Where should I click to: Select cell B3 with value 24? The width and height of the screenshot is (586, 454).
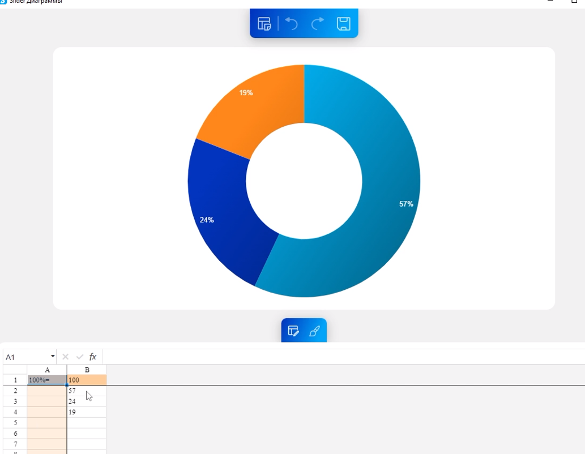point(87,401)
